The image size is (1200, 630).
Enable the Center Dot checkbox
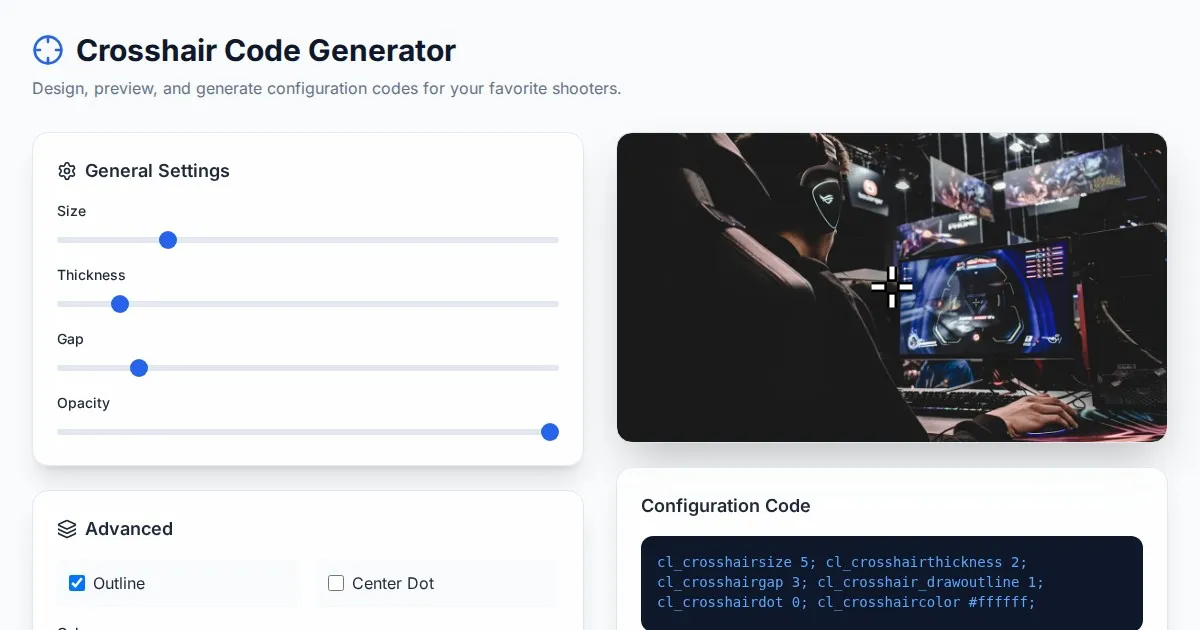click(x=336, y=583)
